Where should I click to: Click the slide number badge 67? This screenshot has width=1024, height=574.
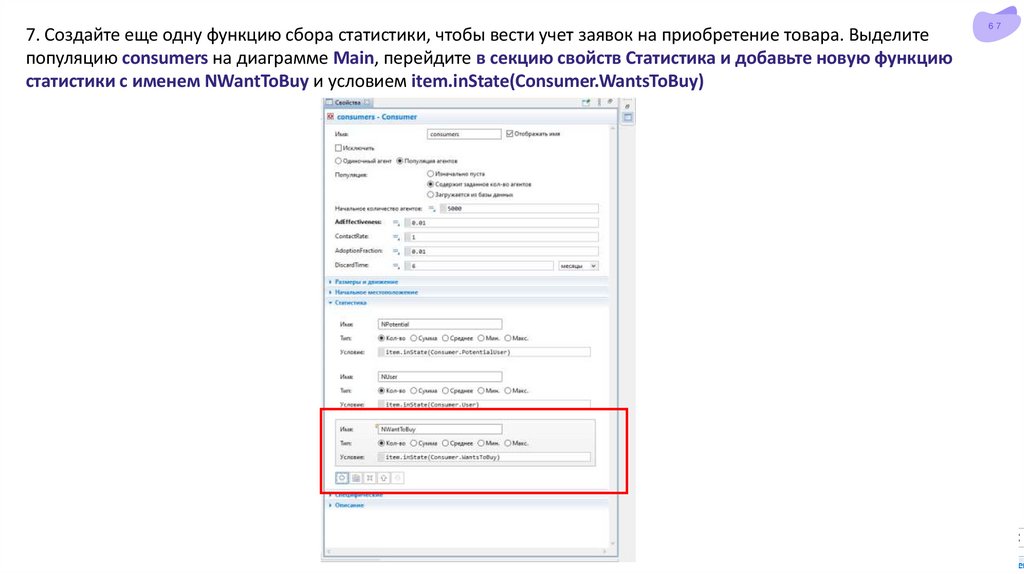(995, 26)
